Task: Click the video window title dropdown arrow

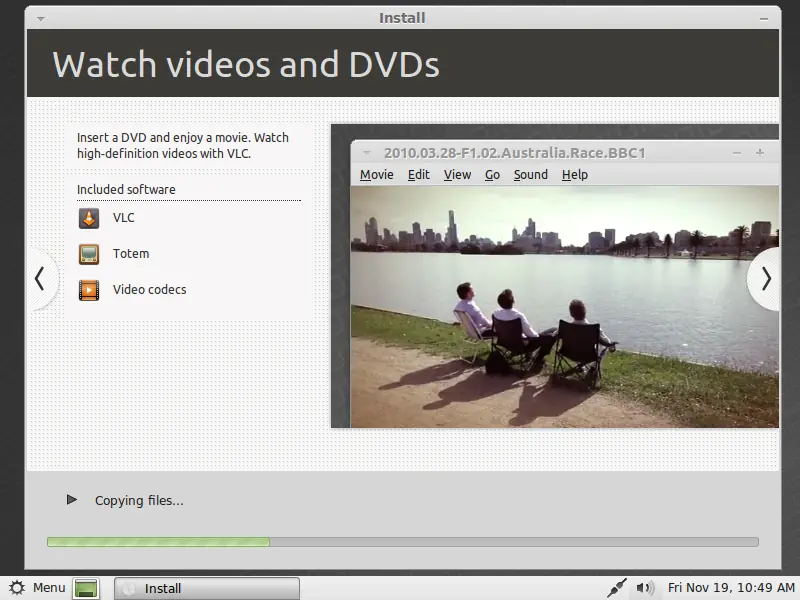Action: coord(366,153)
